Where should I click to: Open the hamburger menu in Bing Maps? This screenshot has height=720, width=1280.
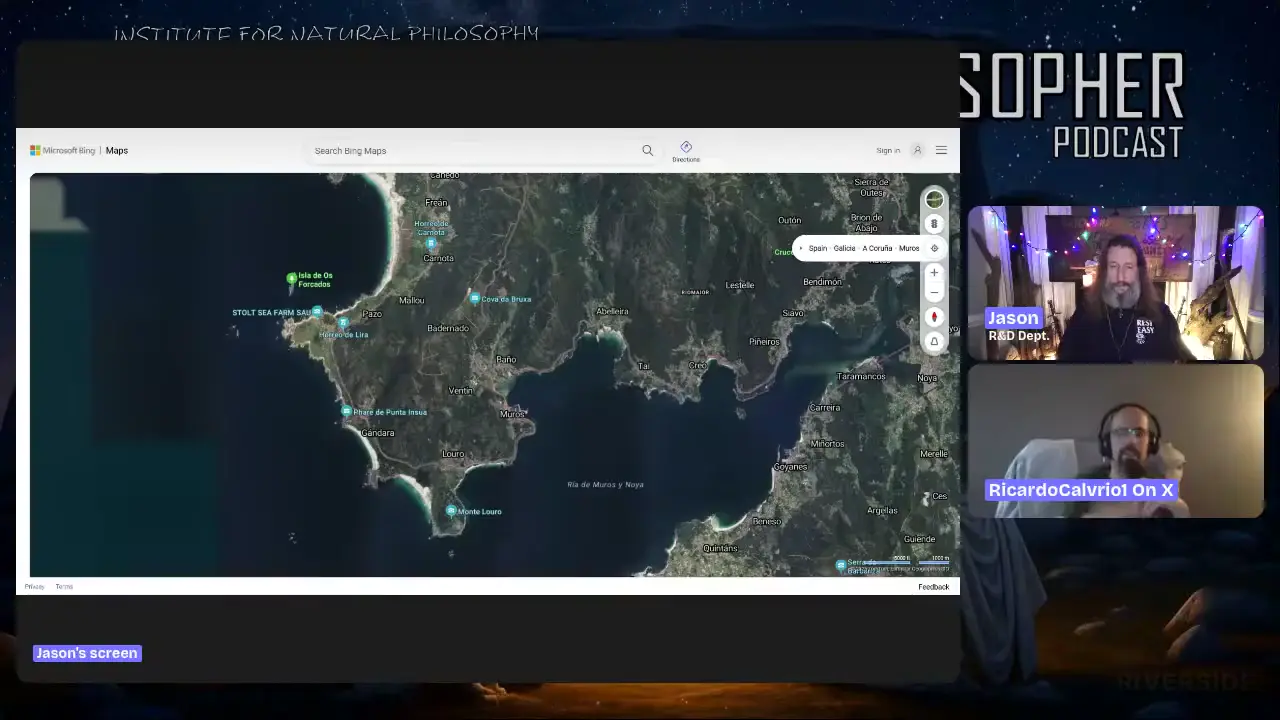click(x=941, y=151)
